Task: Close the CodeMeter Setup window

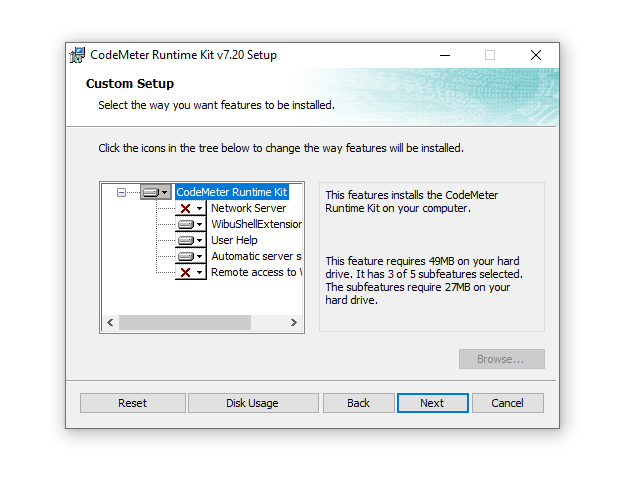Action: click(x=536, y=55)
